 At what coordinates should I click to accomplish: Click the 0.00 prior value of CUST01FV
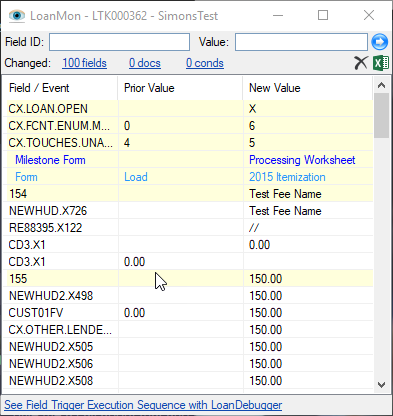tap(134, 313)
